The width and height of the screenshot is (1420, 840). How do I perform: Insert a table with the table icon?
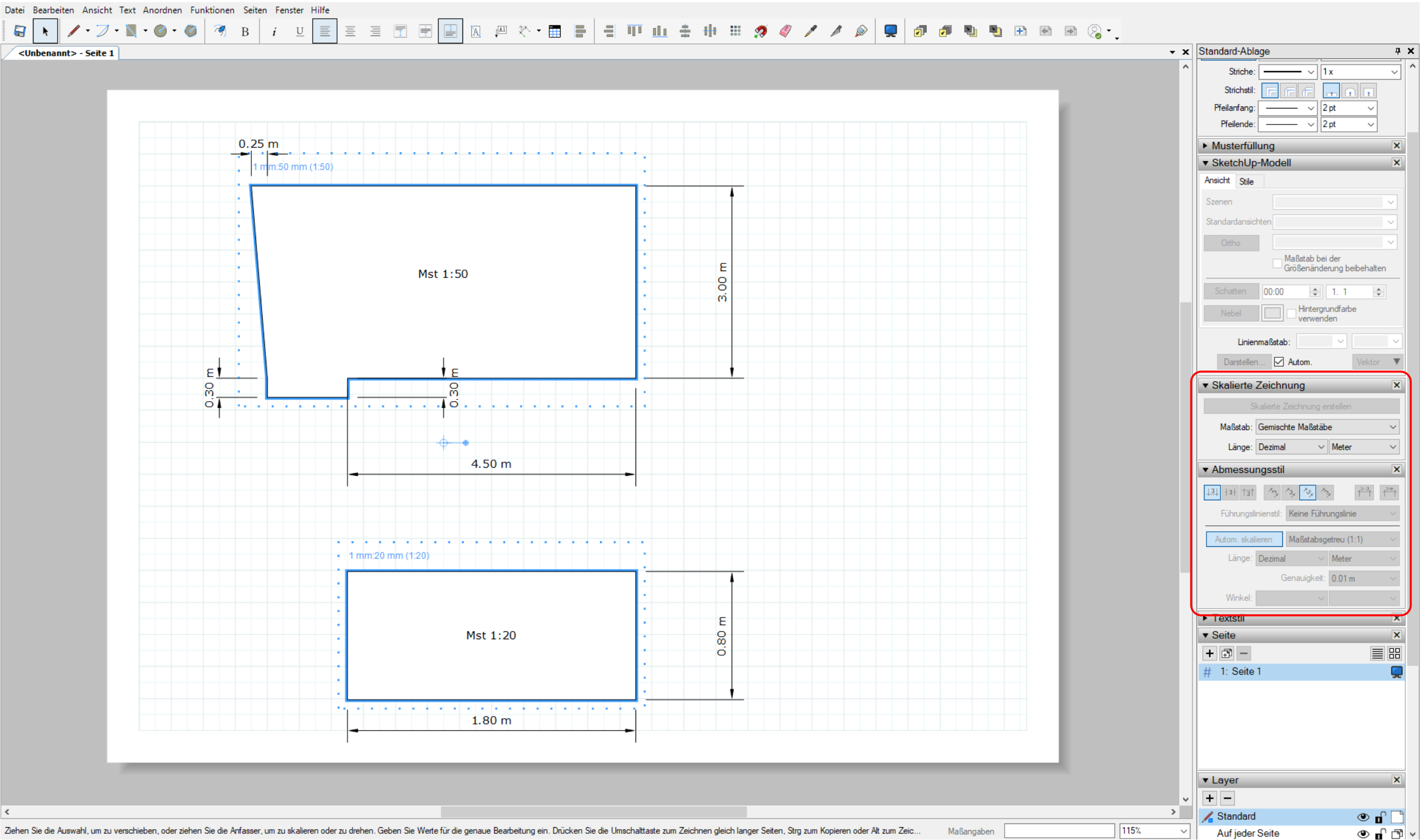(554, 31)
